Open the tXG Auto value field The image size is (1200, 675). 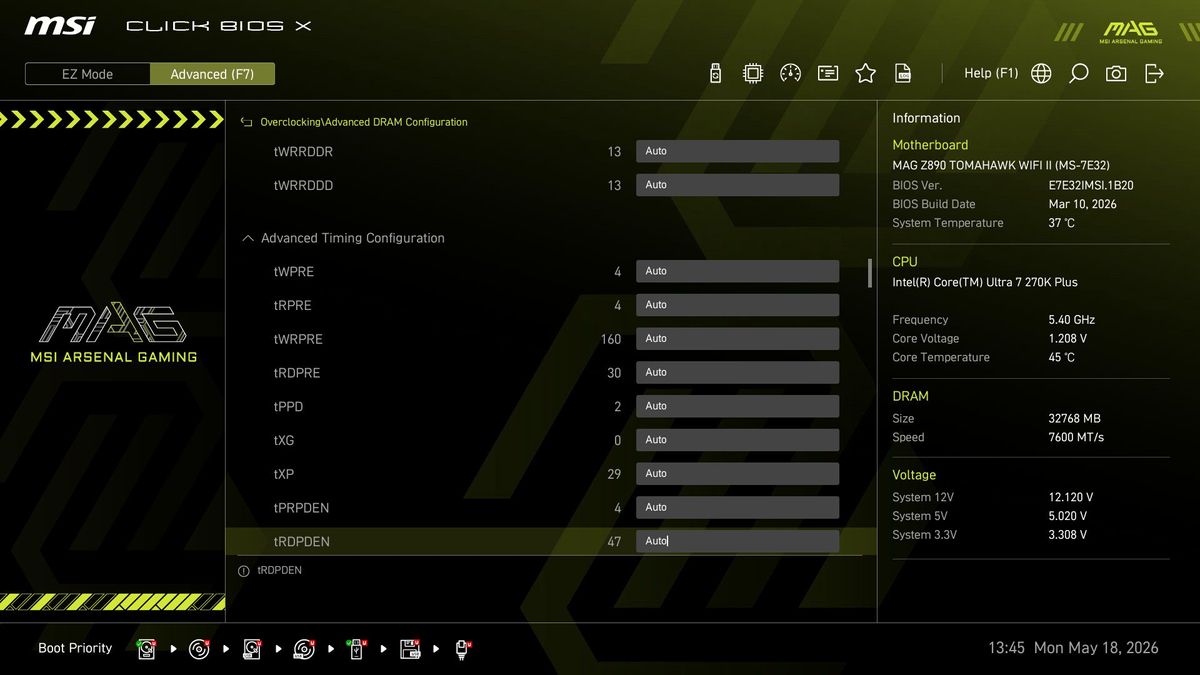coord(737,440)
